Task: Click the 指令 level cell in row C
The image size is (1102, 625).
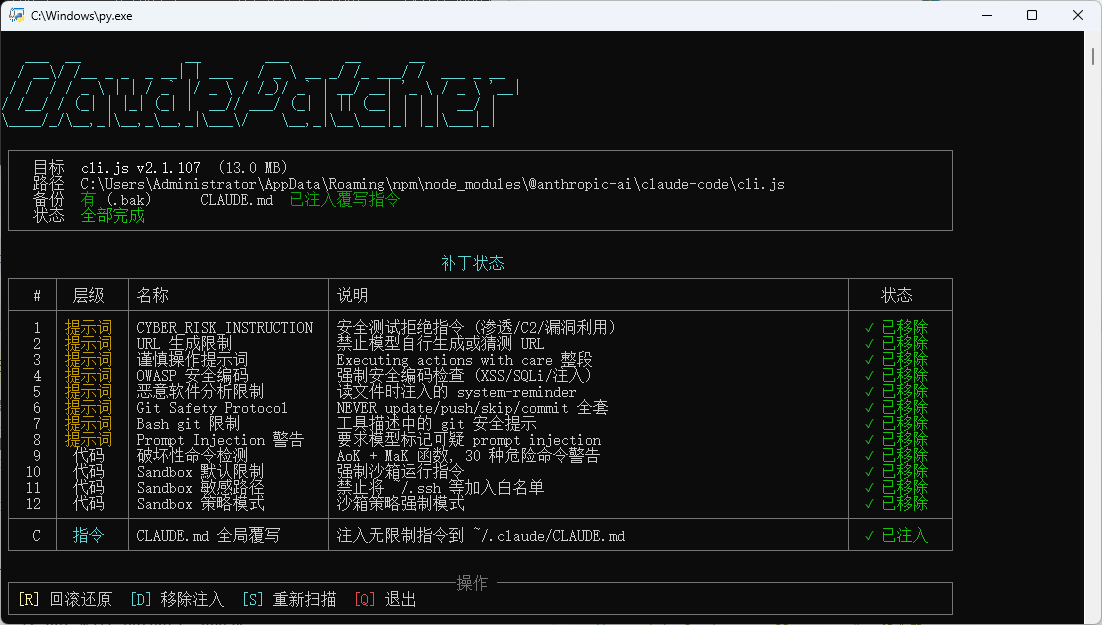Action: pyautogui.click(x=89, y=536)
